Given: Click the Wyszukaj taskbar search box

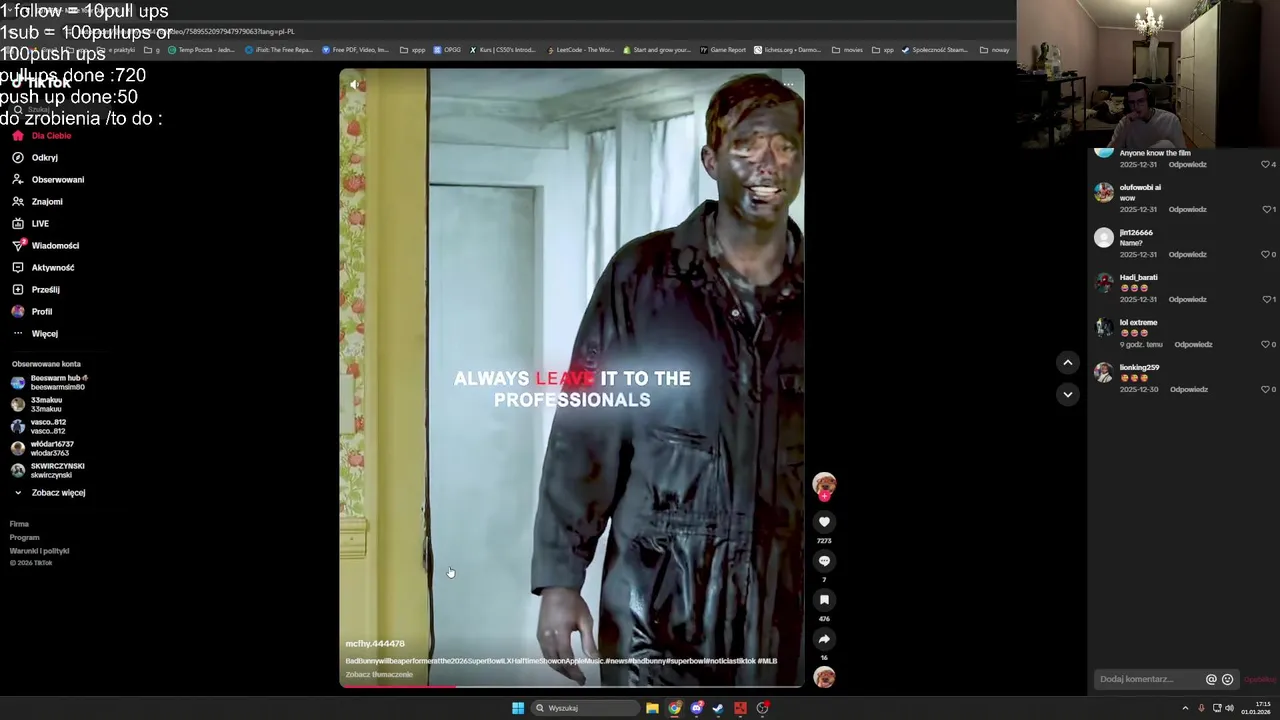Looking at the screenshot, I should (585, 708).
